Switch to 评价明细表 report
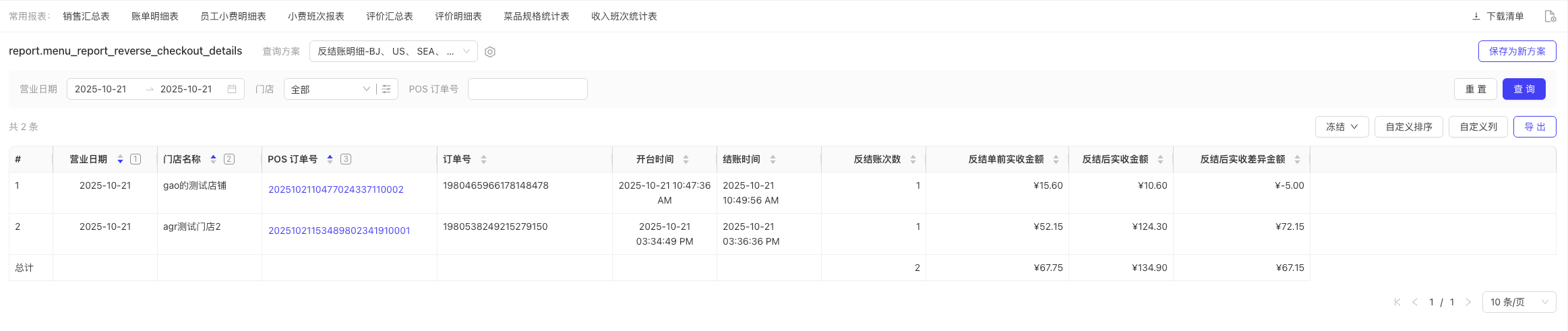Viewport: 1568px width, 331px height. 458,16
